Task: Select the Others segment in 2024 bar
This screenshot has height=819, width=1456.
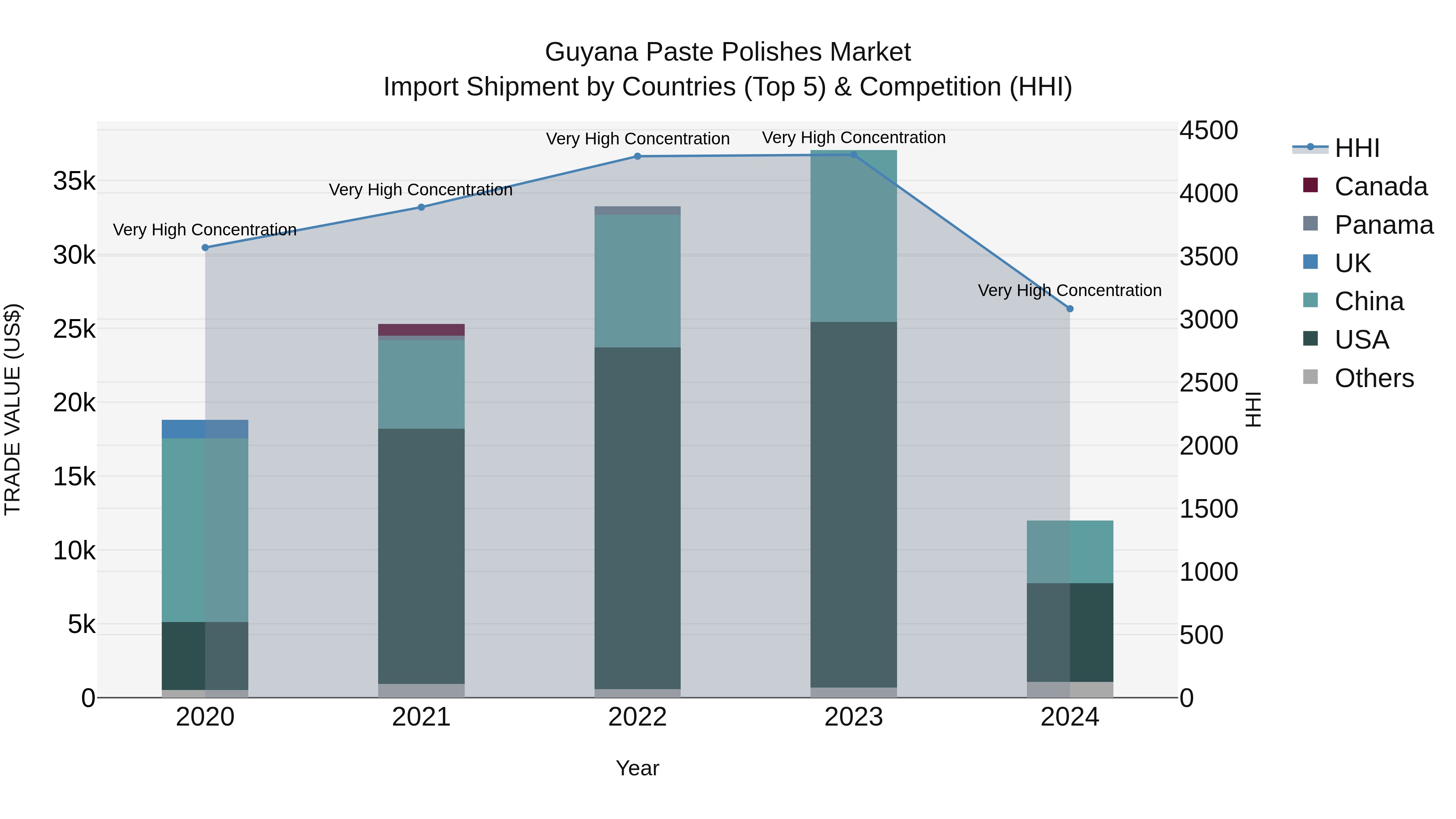Action: tap(1069, 690)
